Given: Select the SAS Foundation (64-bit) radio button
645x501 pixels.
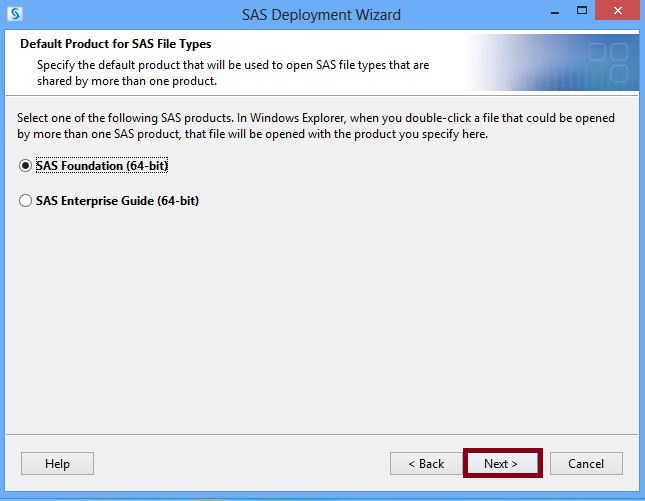Looking at the screenshot, I should point(26,166).
